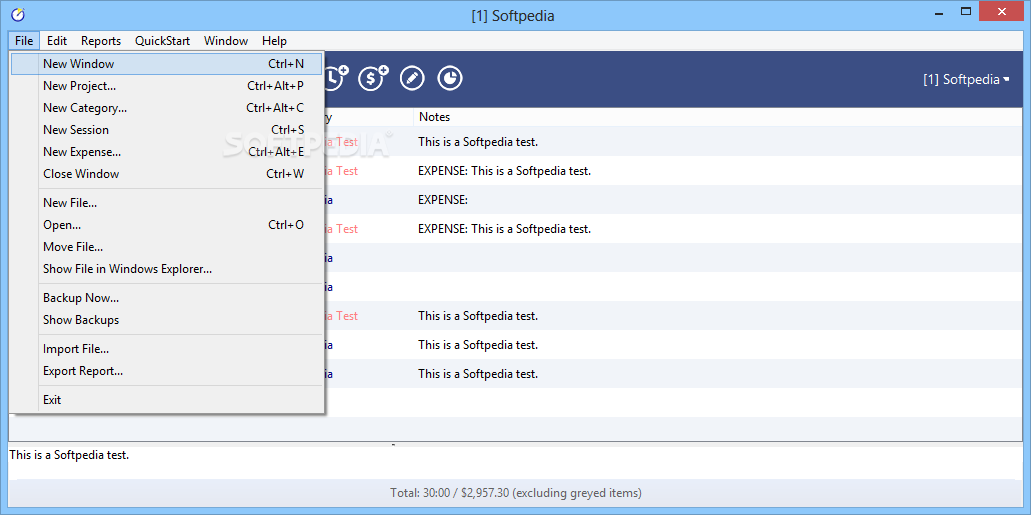
Task: Select Show File in Windows Explorer...
Action: click(x=167, y=268)
